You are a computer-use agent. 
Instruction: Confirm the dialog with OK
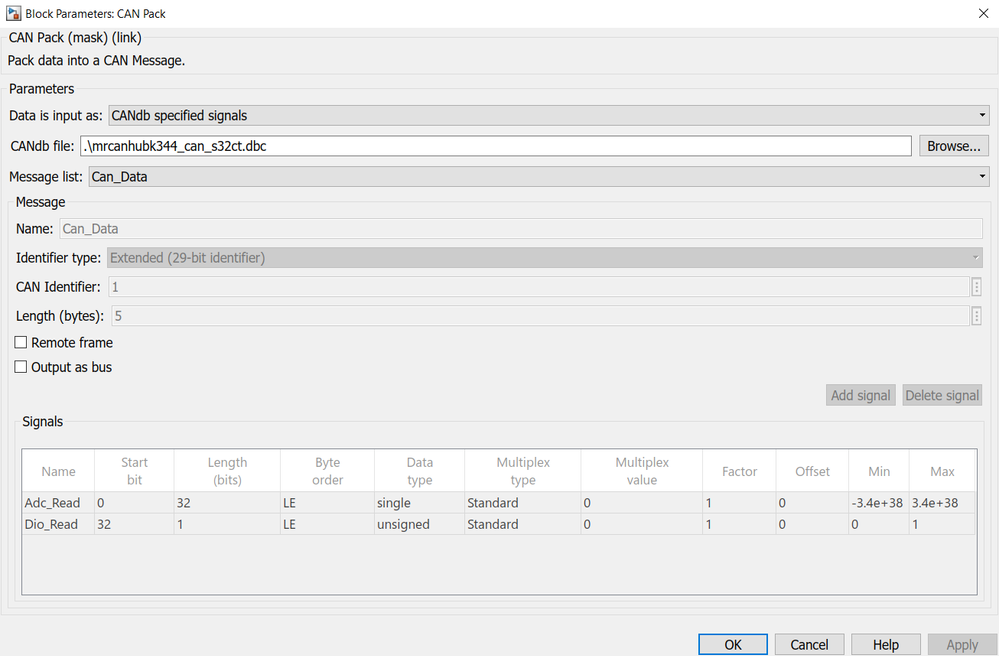(733, 645)
